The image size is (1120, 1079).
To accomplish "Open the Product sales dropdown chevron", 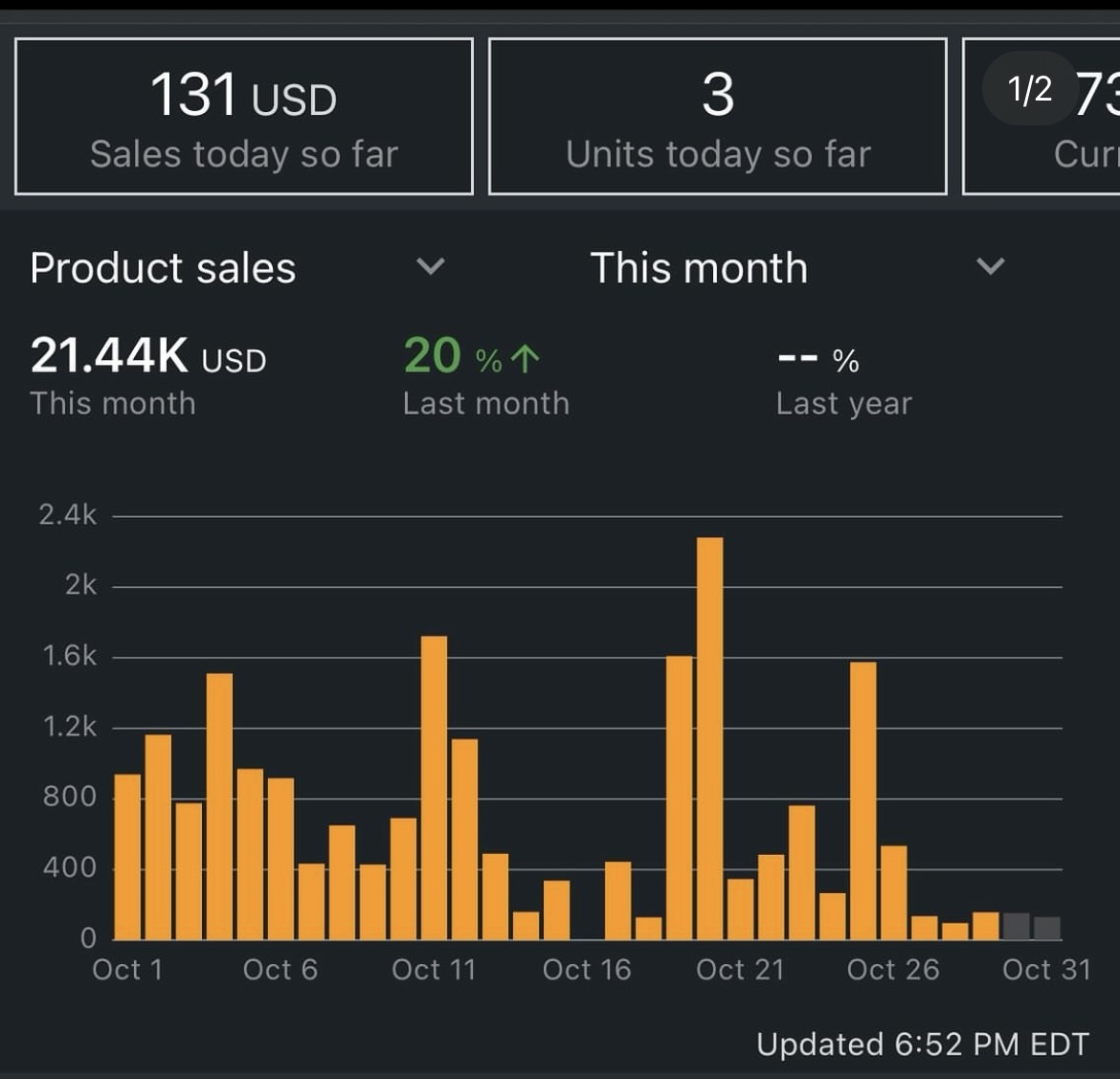I will 431,266.
